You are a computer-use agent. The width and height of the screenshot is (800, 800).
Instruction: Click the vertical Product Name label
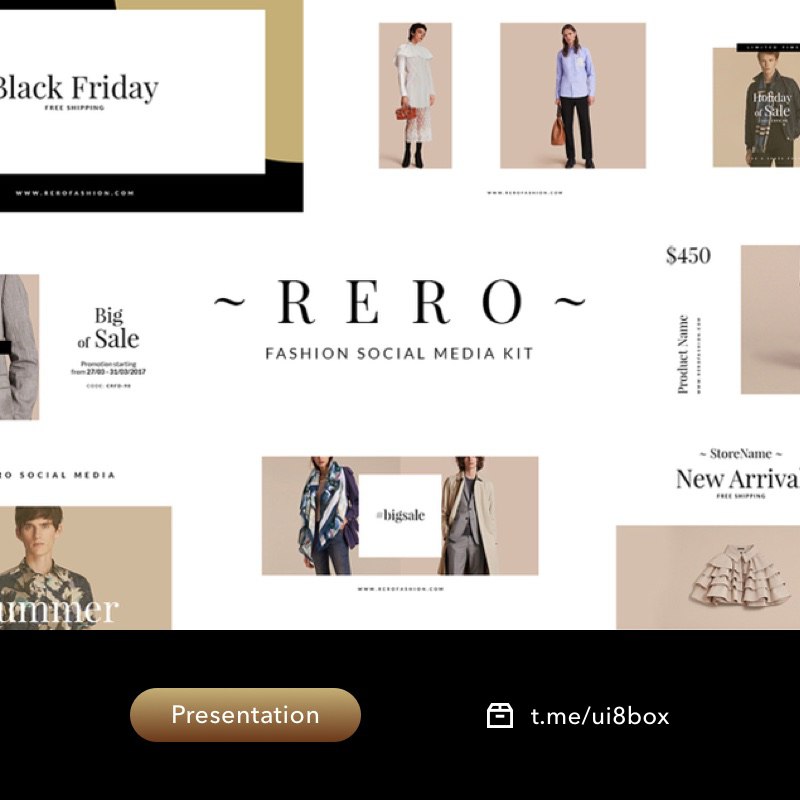(683, 355)
